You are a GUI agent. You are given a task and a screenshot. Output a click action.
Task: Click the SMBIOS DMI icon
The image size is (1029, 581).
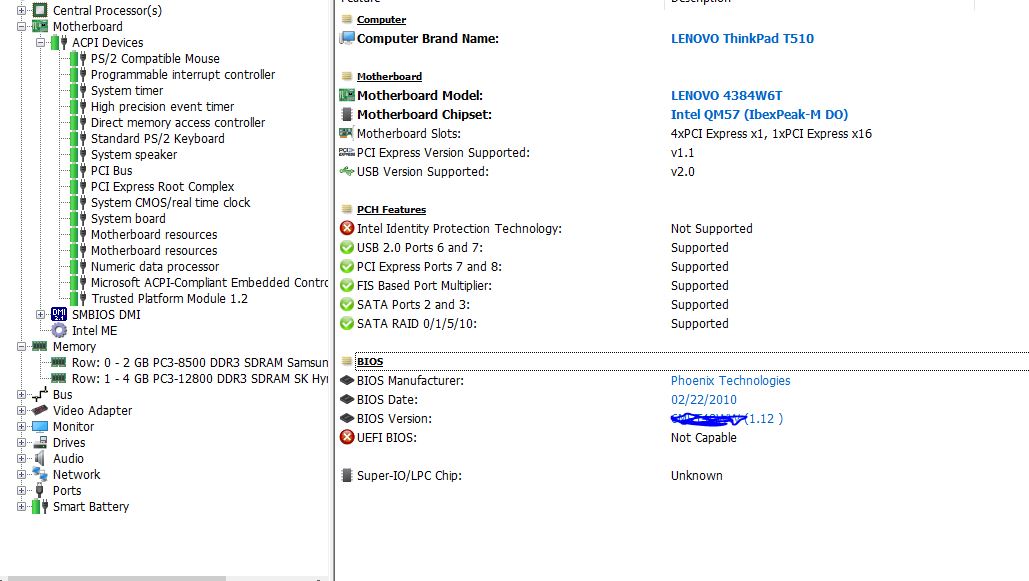click(x=59, y=314)
